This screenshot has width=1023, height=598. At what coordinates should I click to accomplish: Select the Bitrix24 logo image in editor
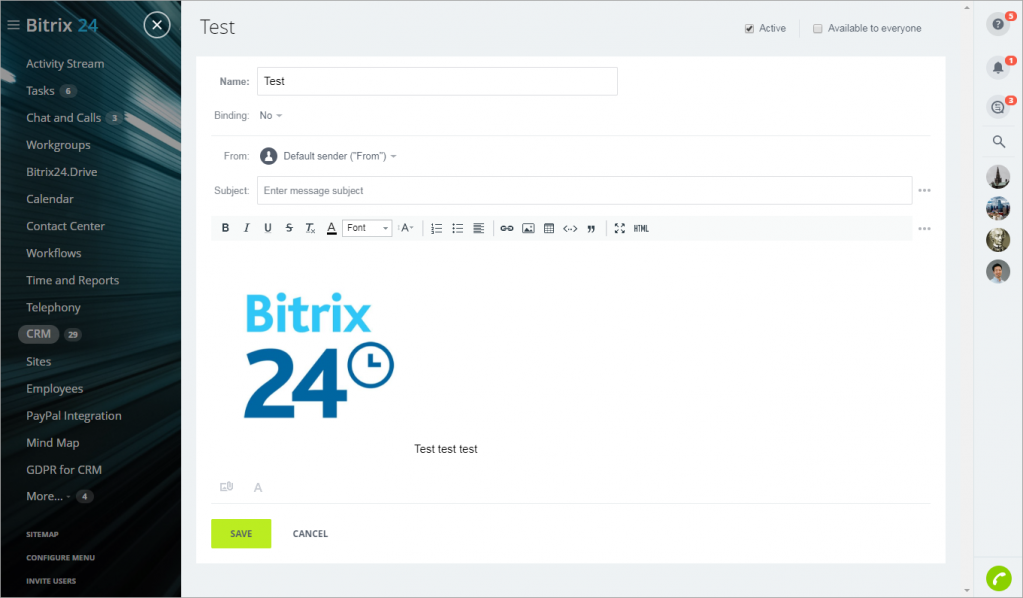coord(318,355)
